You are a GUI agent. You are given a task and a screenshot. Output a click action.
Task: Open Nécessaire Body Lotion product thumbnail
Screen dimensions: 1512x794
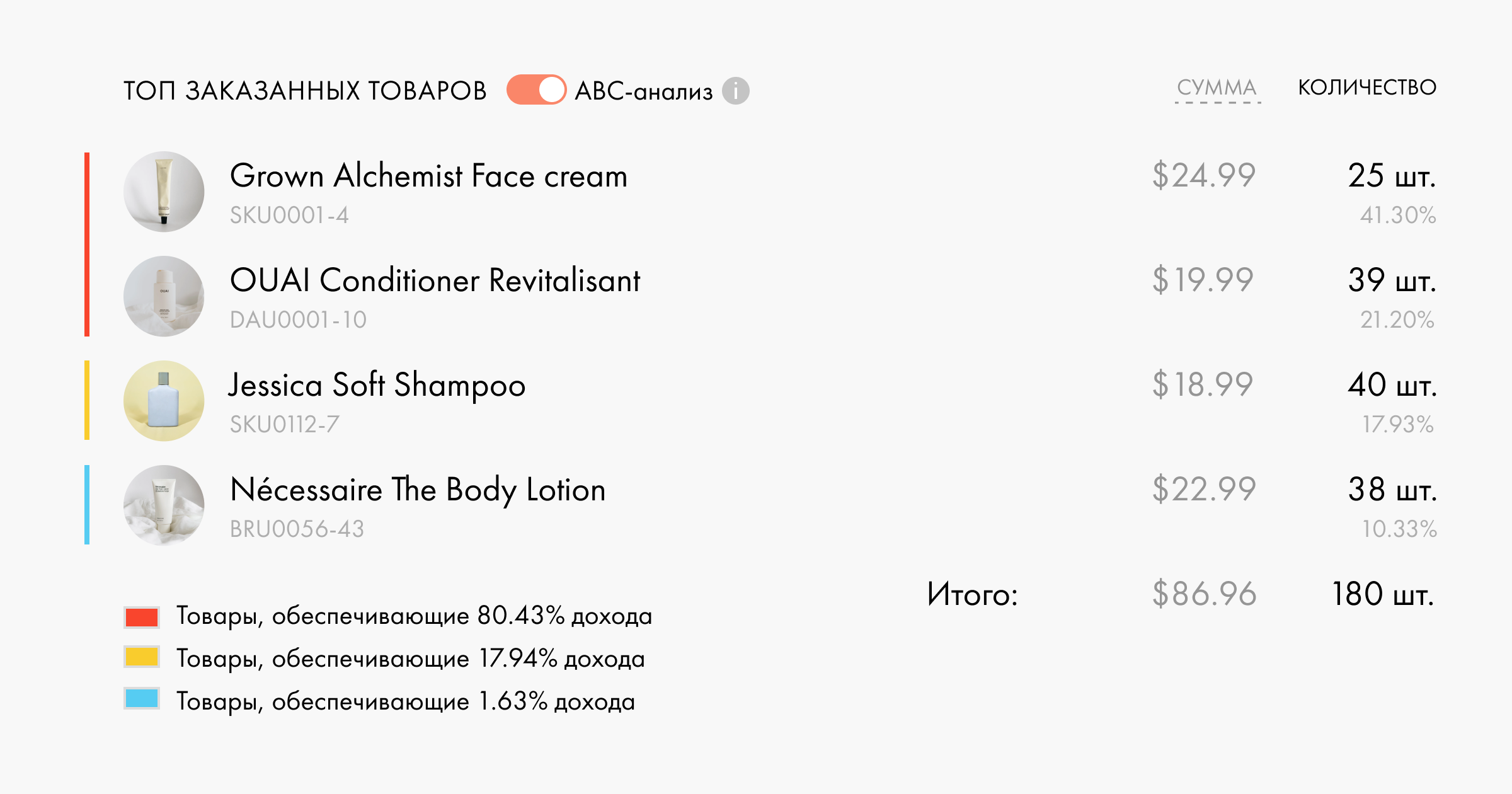[164, 505]
